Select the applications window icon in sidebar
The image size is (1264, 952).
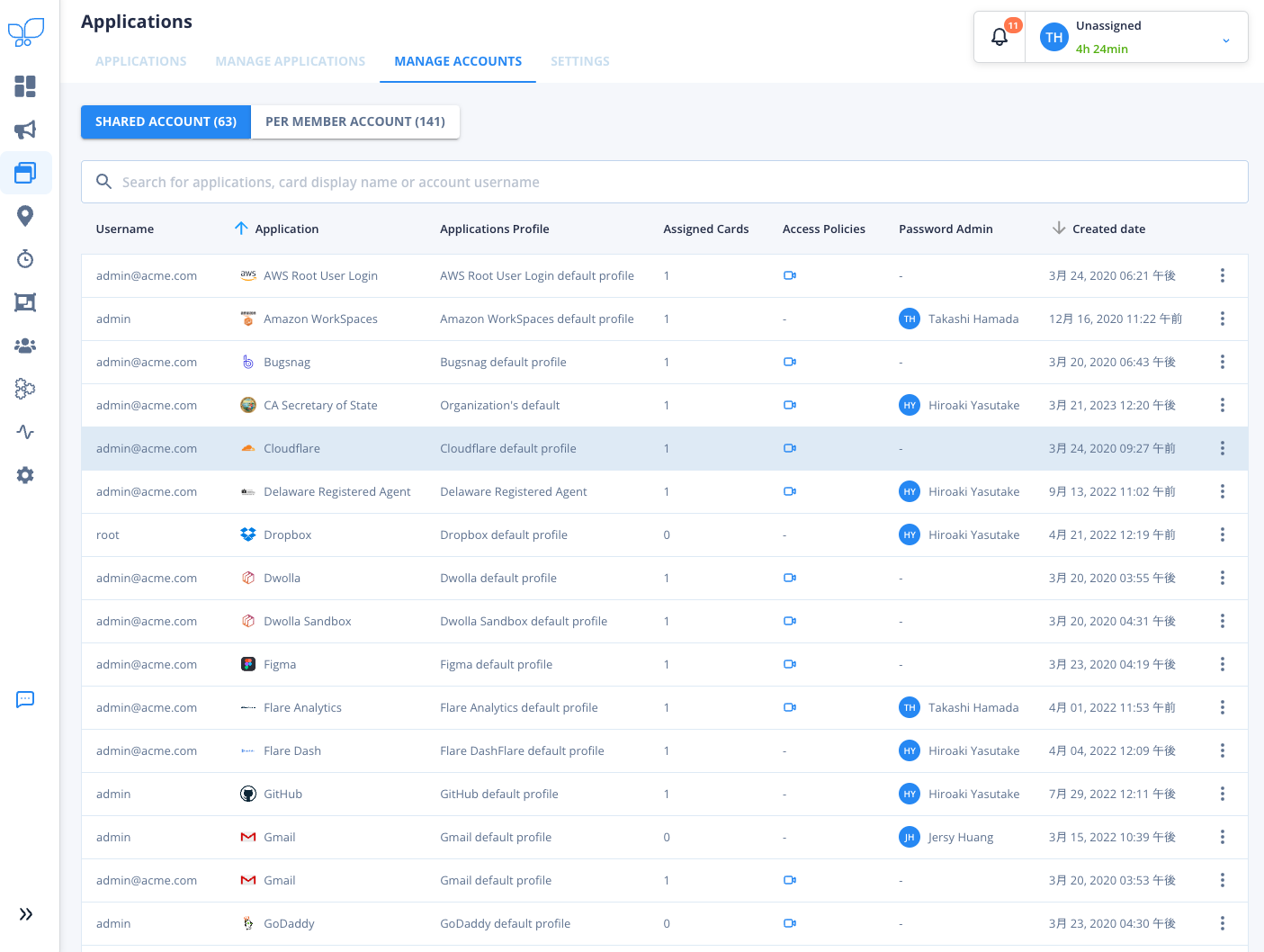25,173
